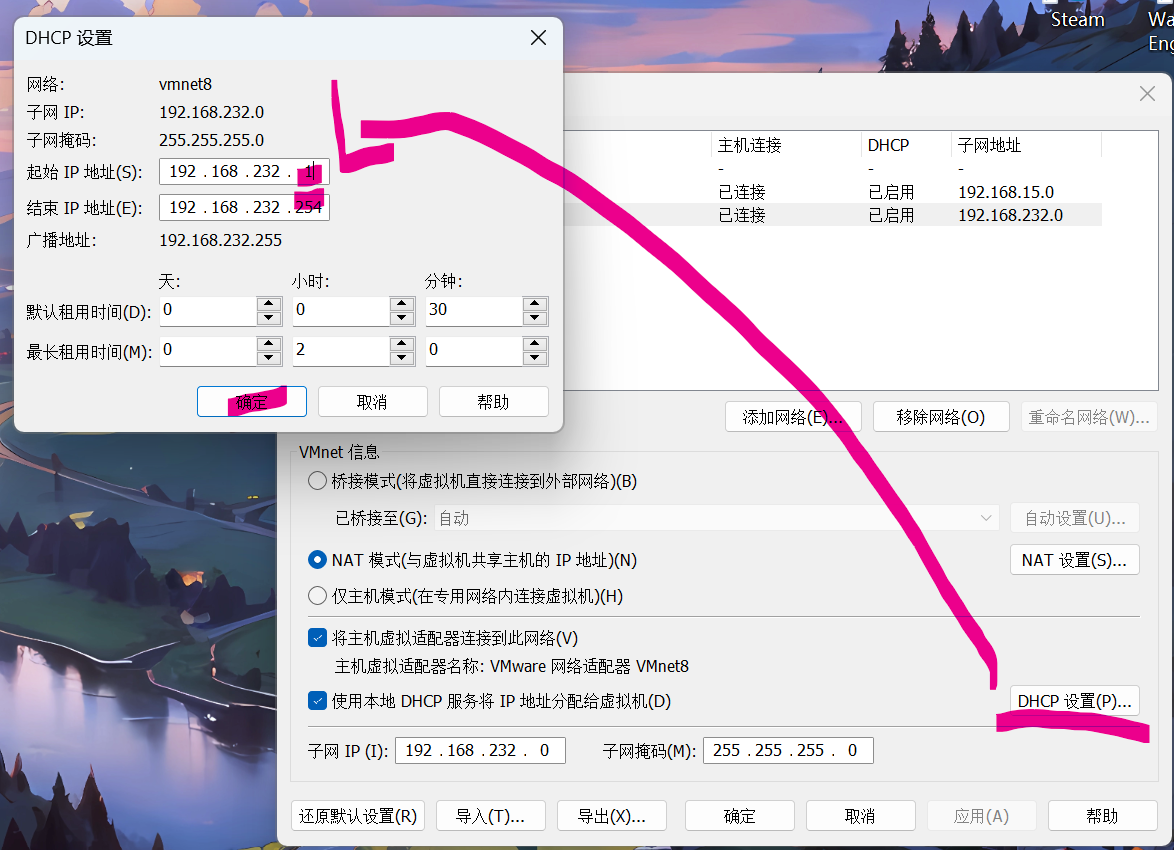Click 应用 to apply changes

981,815
